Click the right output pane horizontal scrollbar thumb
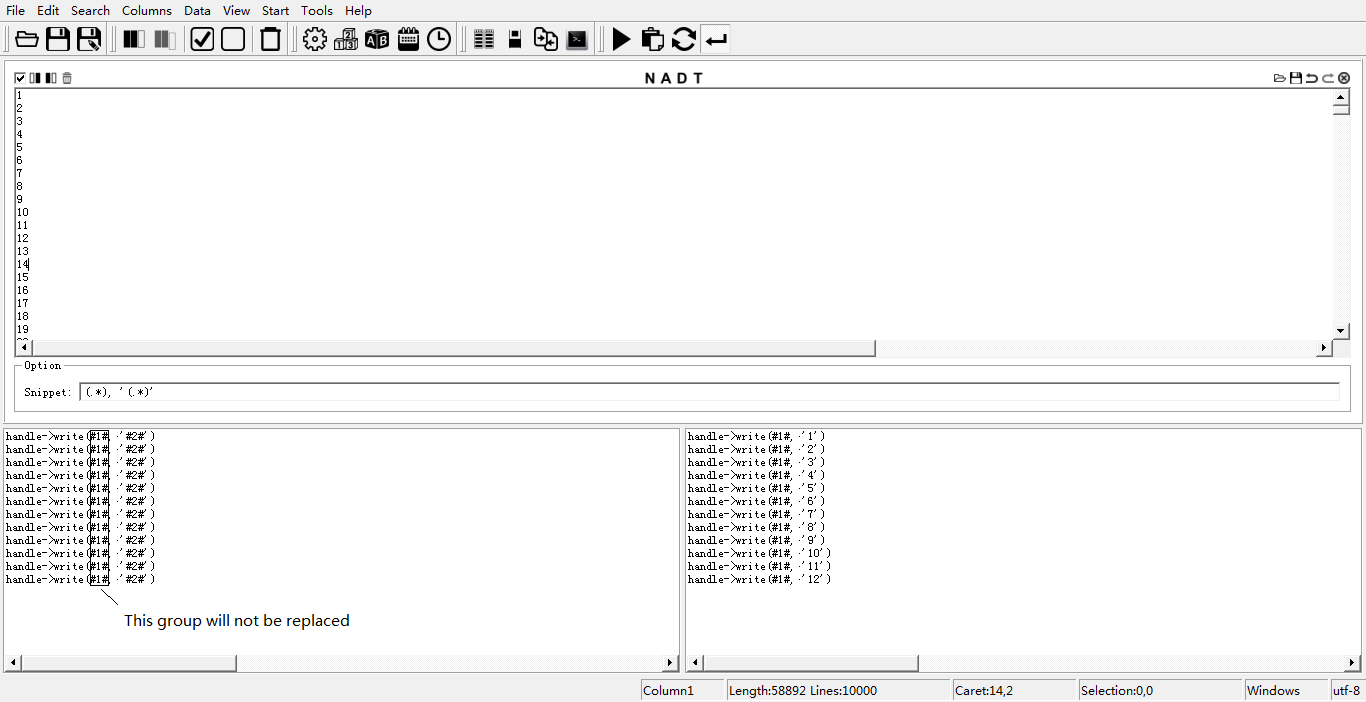Image resolution: width=1366 pixels, height=702 pixels. pyautogui.click(x=811, y=663)
